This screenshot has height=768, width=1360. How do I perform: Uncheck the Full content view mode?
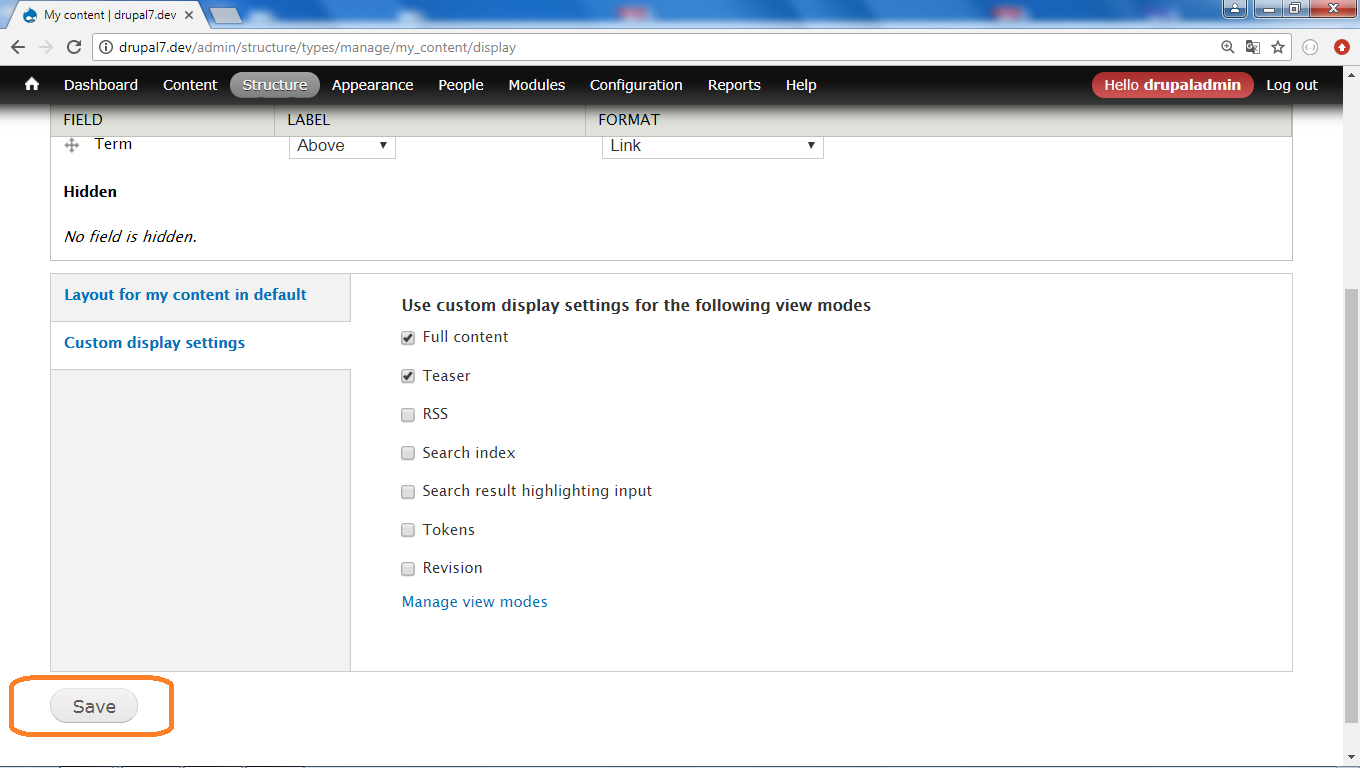coord(407,337)
